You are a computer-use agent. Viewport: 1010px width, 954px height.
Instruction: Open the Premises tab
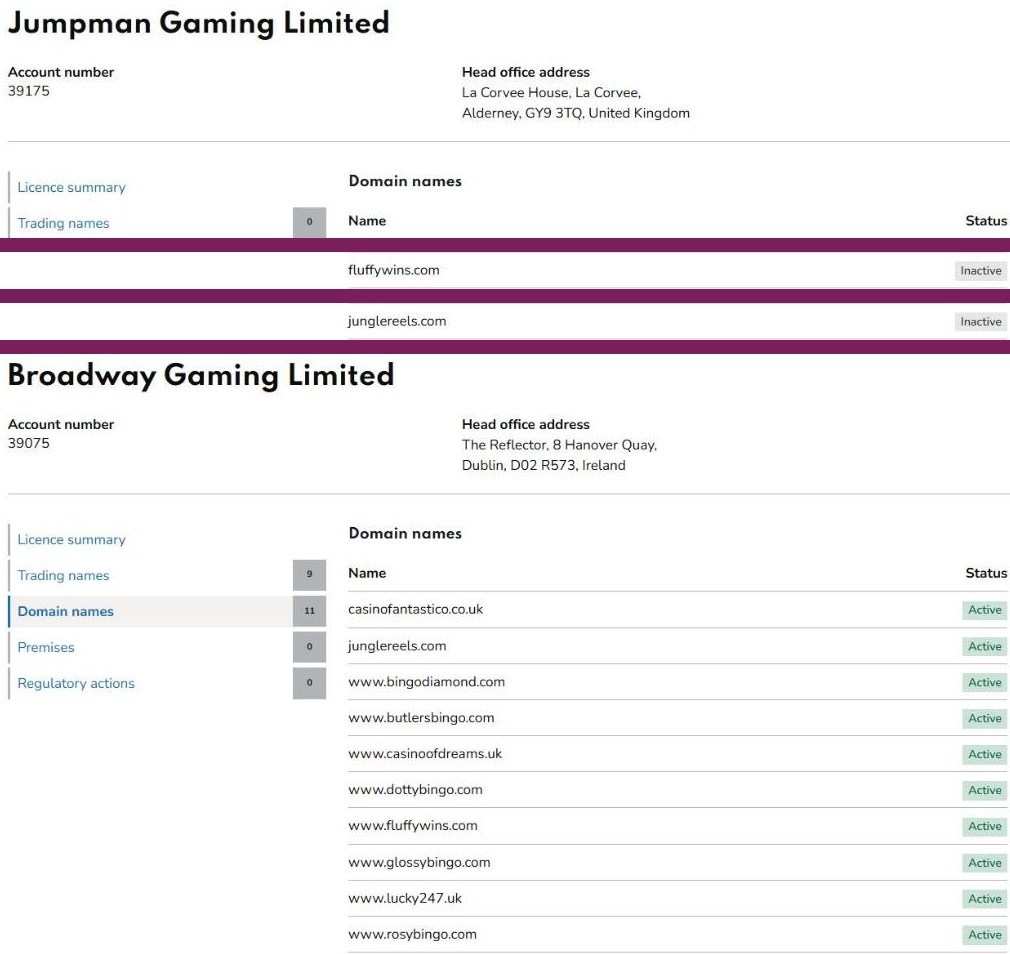(x=46, y=647)
